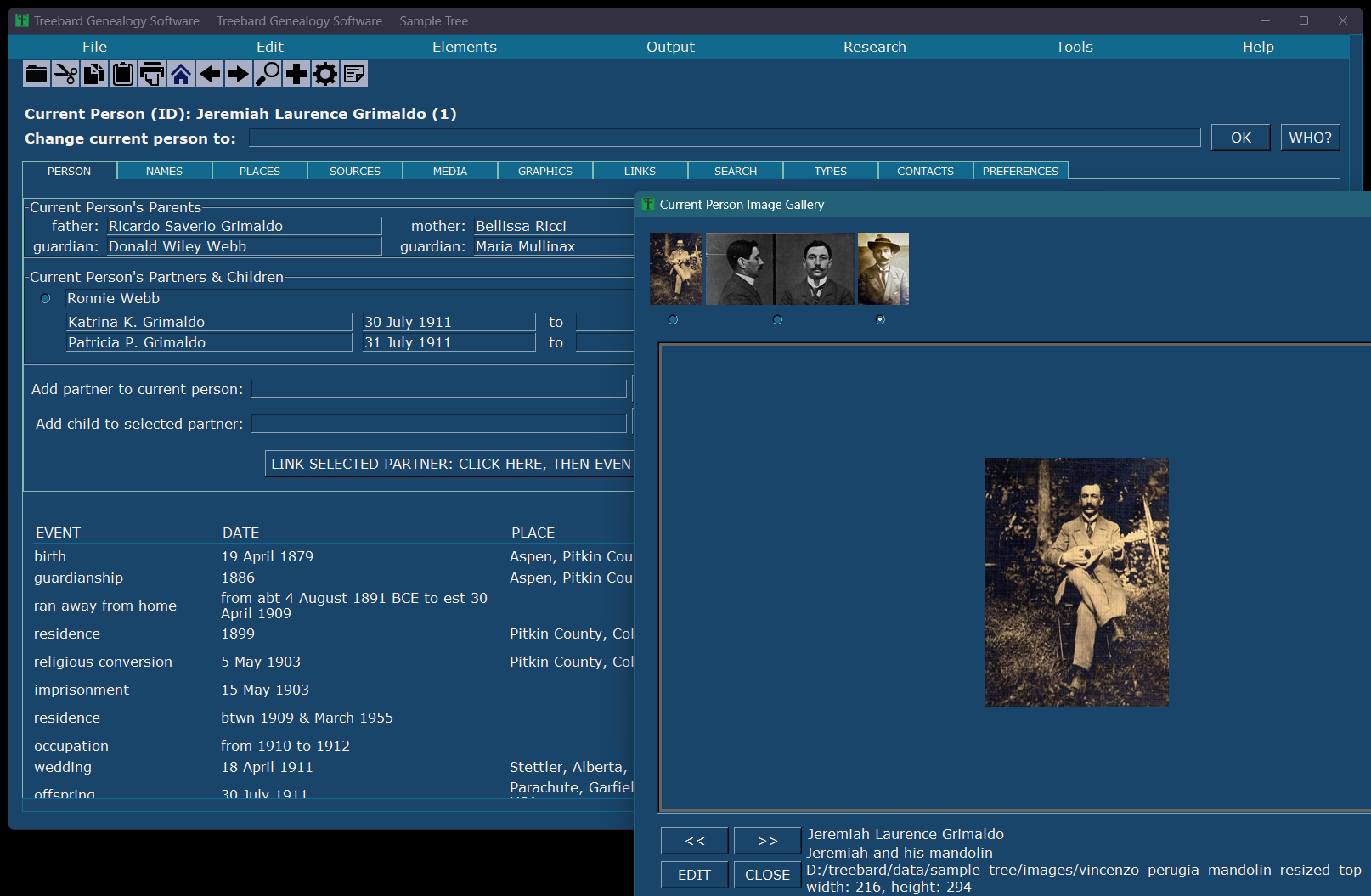Click the clipboard paste icon

(x=123, y=75)
